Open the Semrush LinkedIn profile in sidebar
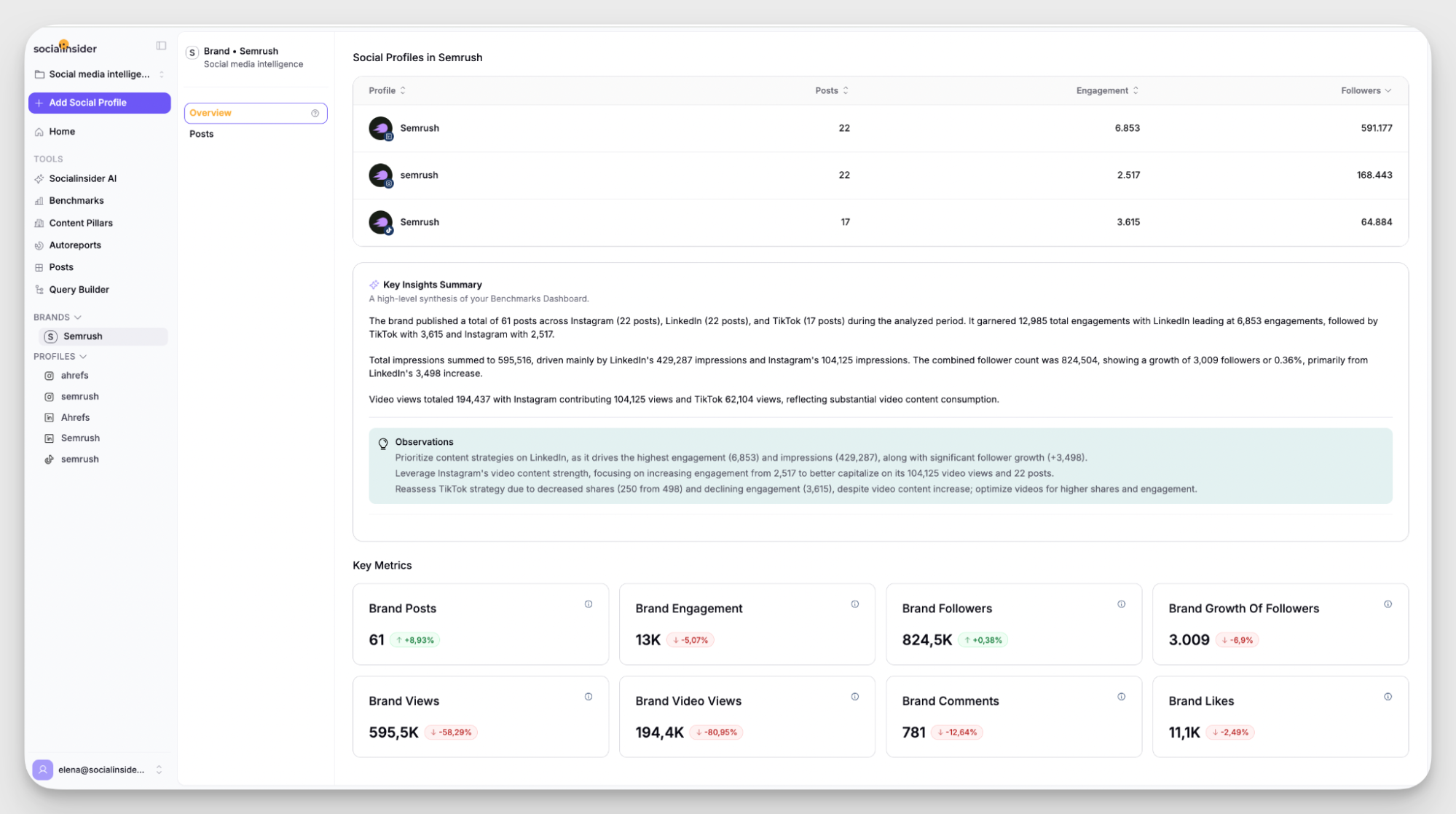Image resolution: width=1456 pixels, height=814 pixels. click(x=80, y=438)
